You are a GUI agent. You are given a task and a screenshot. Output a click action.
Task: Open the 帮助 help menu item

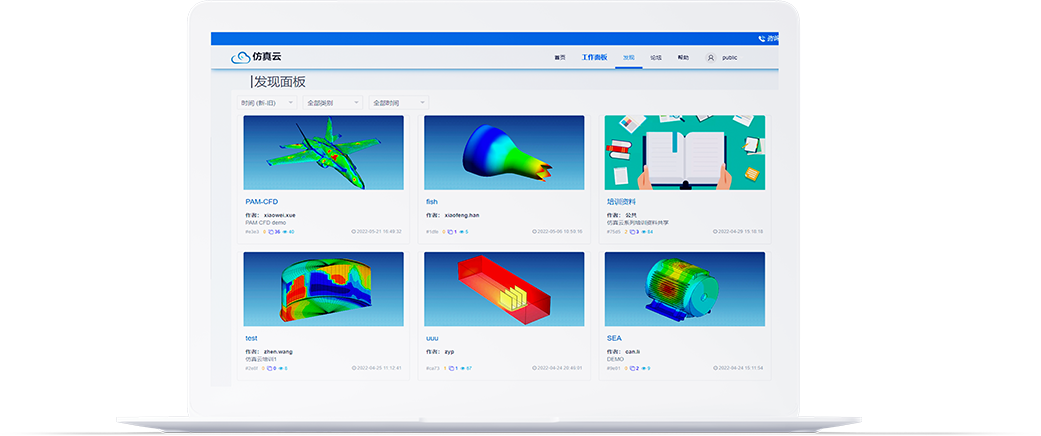pos(683,58)
